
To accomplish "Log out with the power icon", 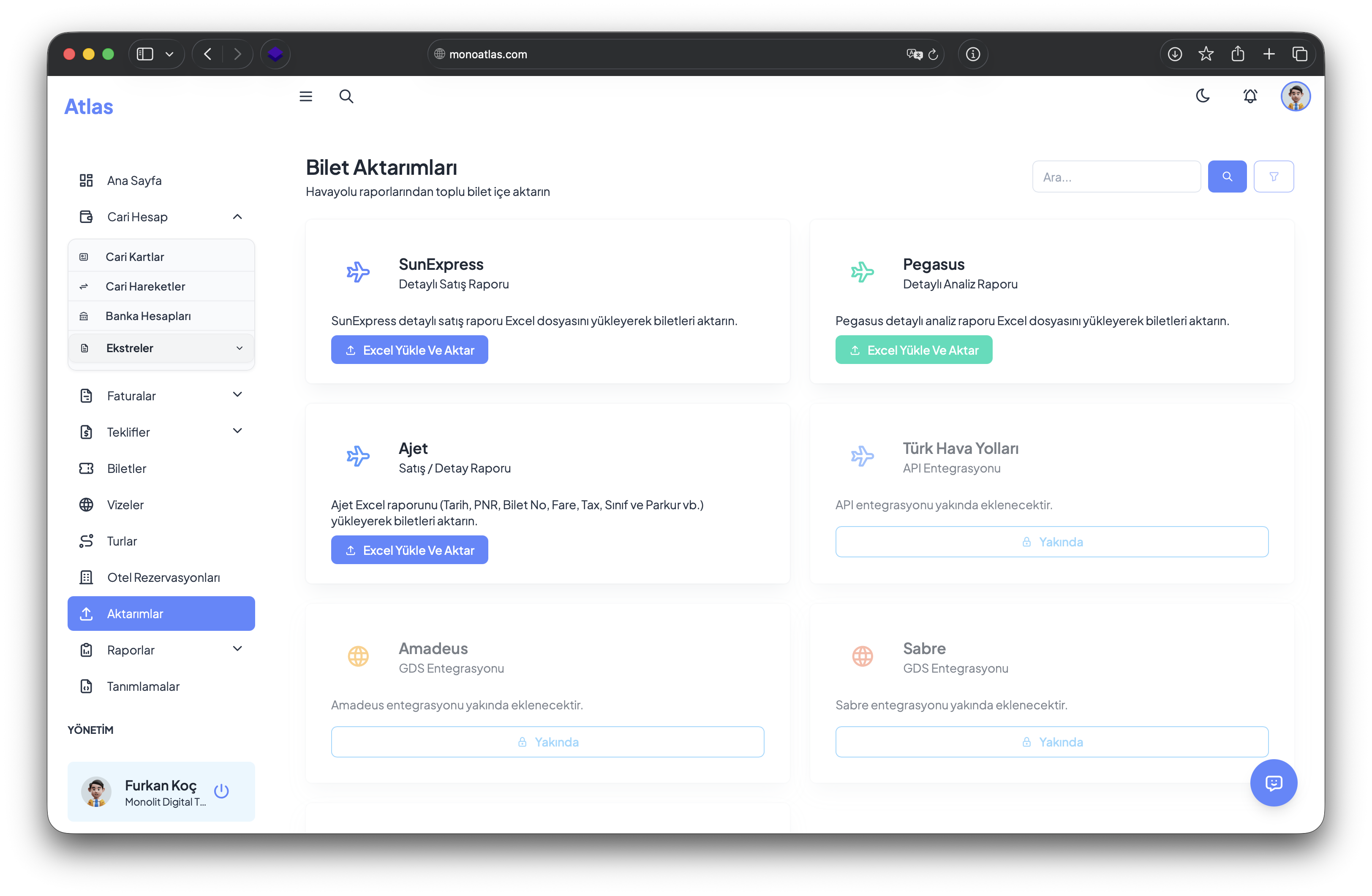I will pos(221,791).
